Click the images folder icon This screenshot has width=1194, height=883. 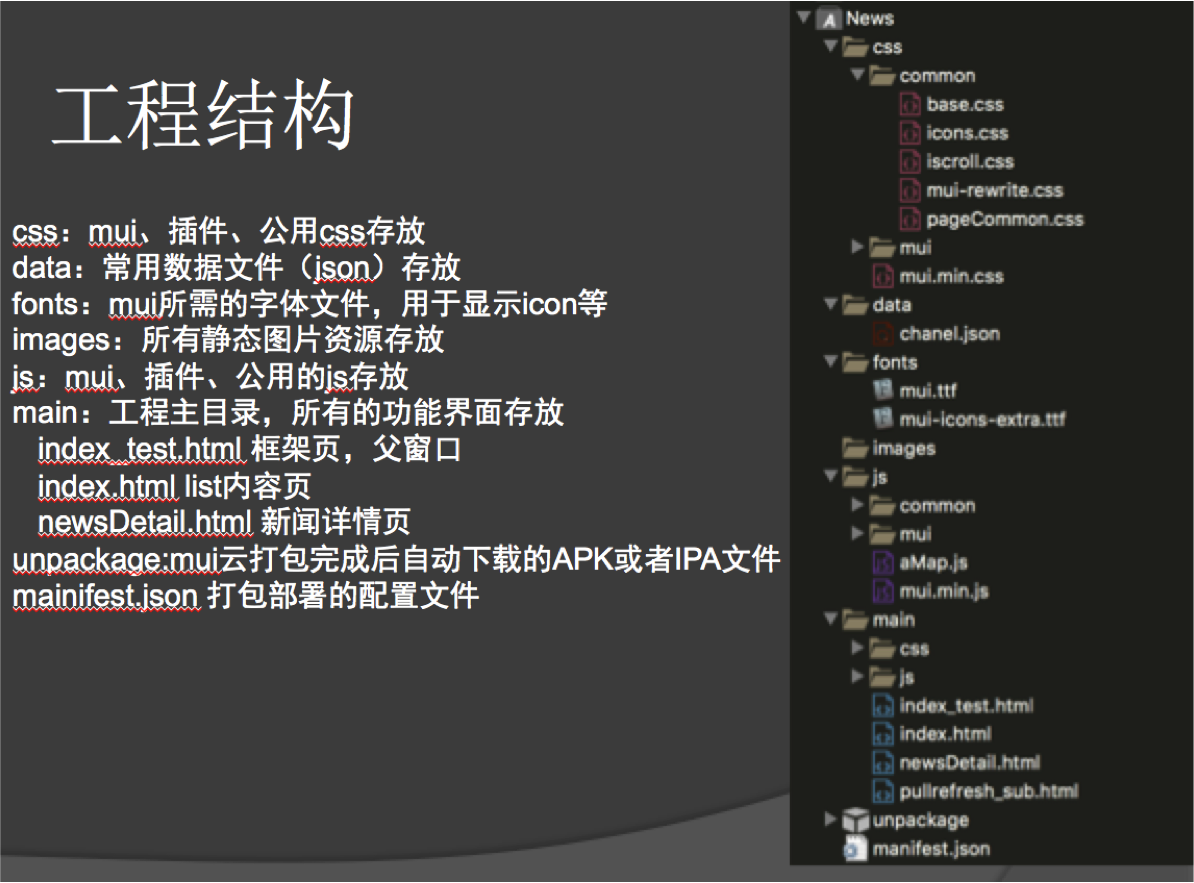click(855, 448)
